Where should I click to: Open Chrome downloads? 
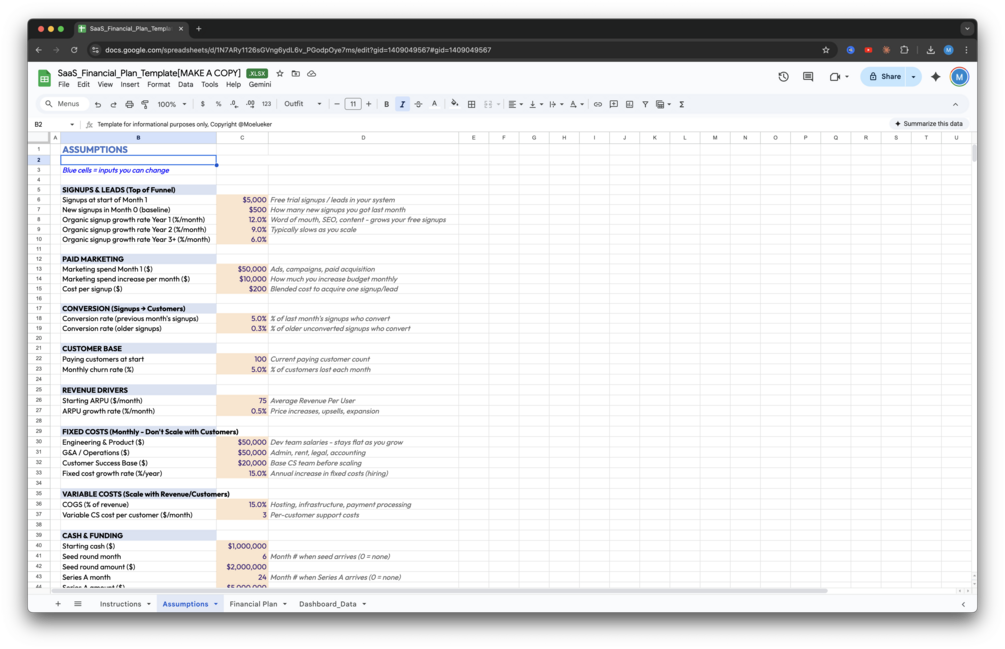pyautogui.click(x=931, y=50)
